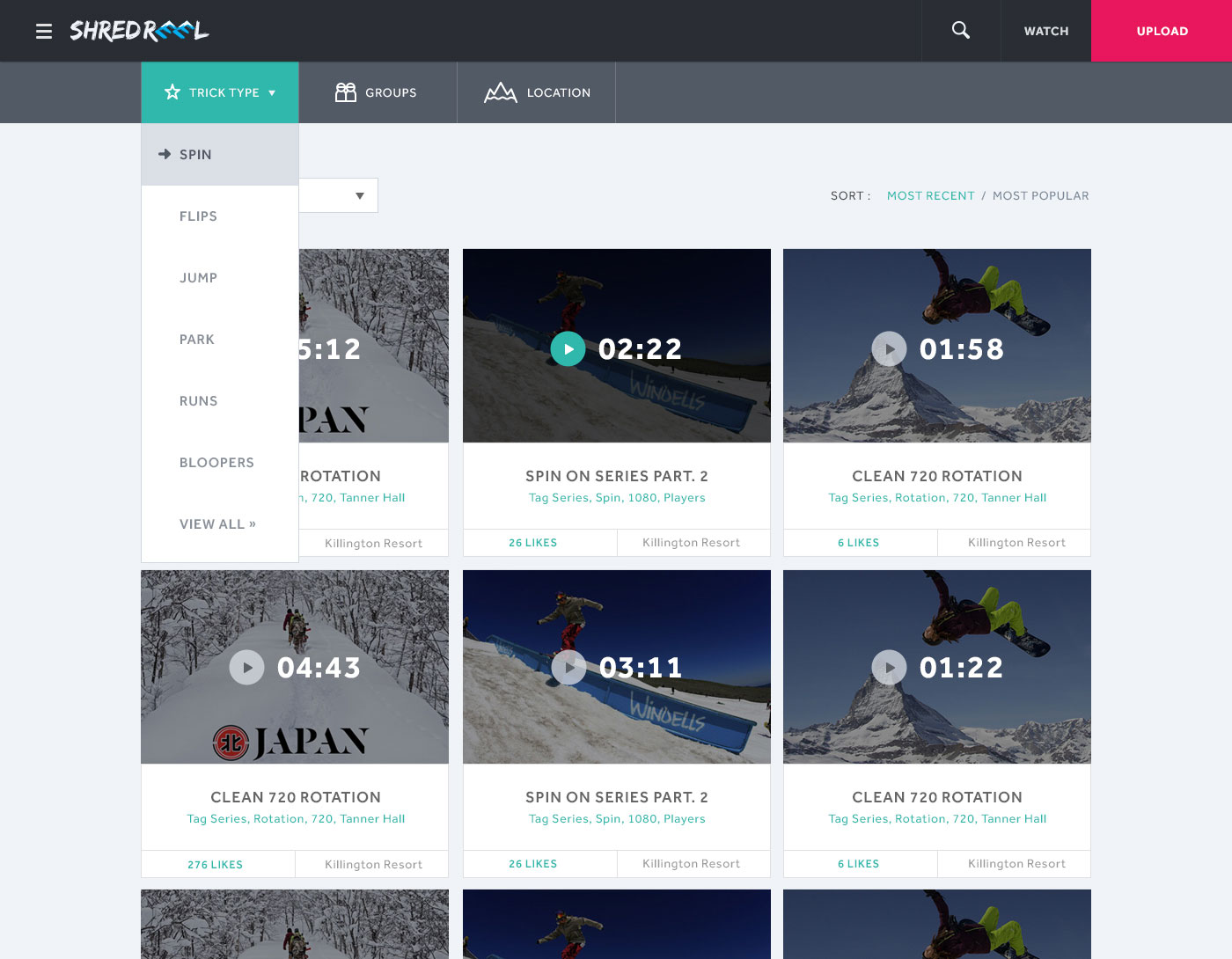Open the bottom row snowy forest thumbnail

click(x=295, y=924)
